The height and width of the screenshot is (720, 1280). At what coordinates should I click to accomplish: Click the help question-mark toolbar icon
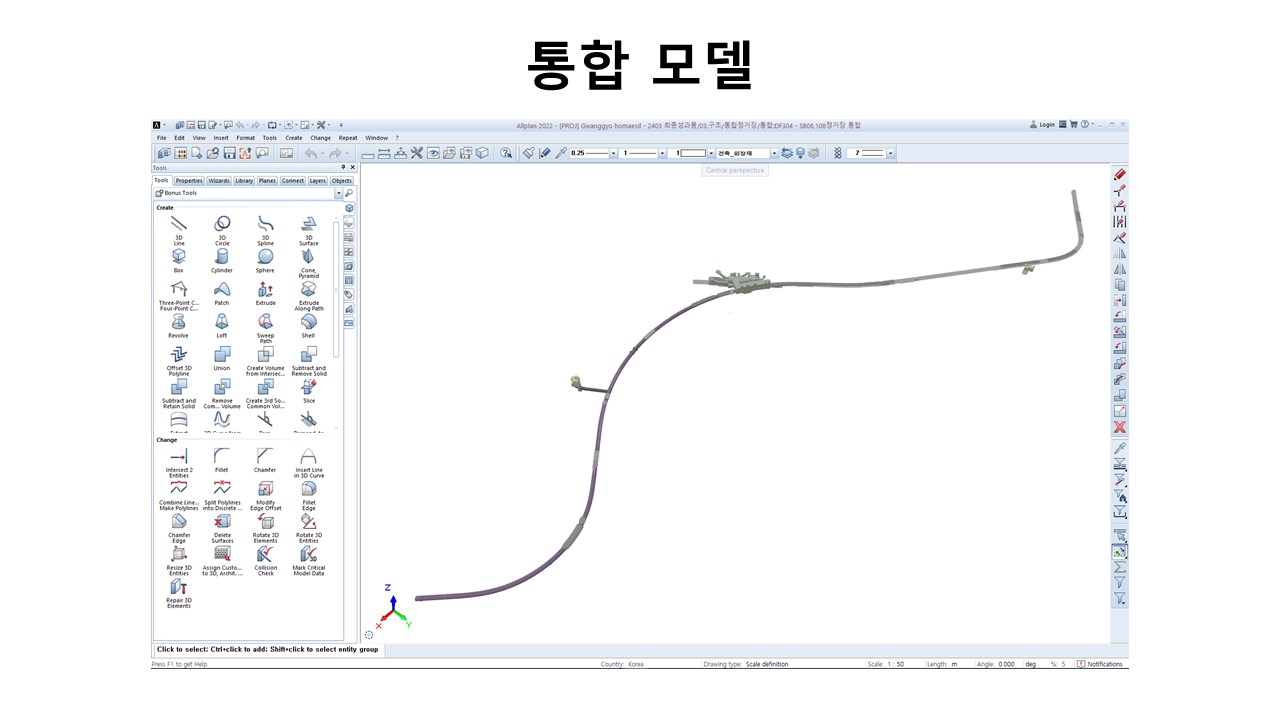pos(506,153)
